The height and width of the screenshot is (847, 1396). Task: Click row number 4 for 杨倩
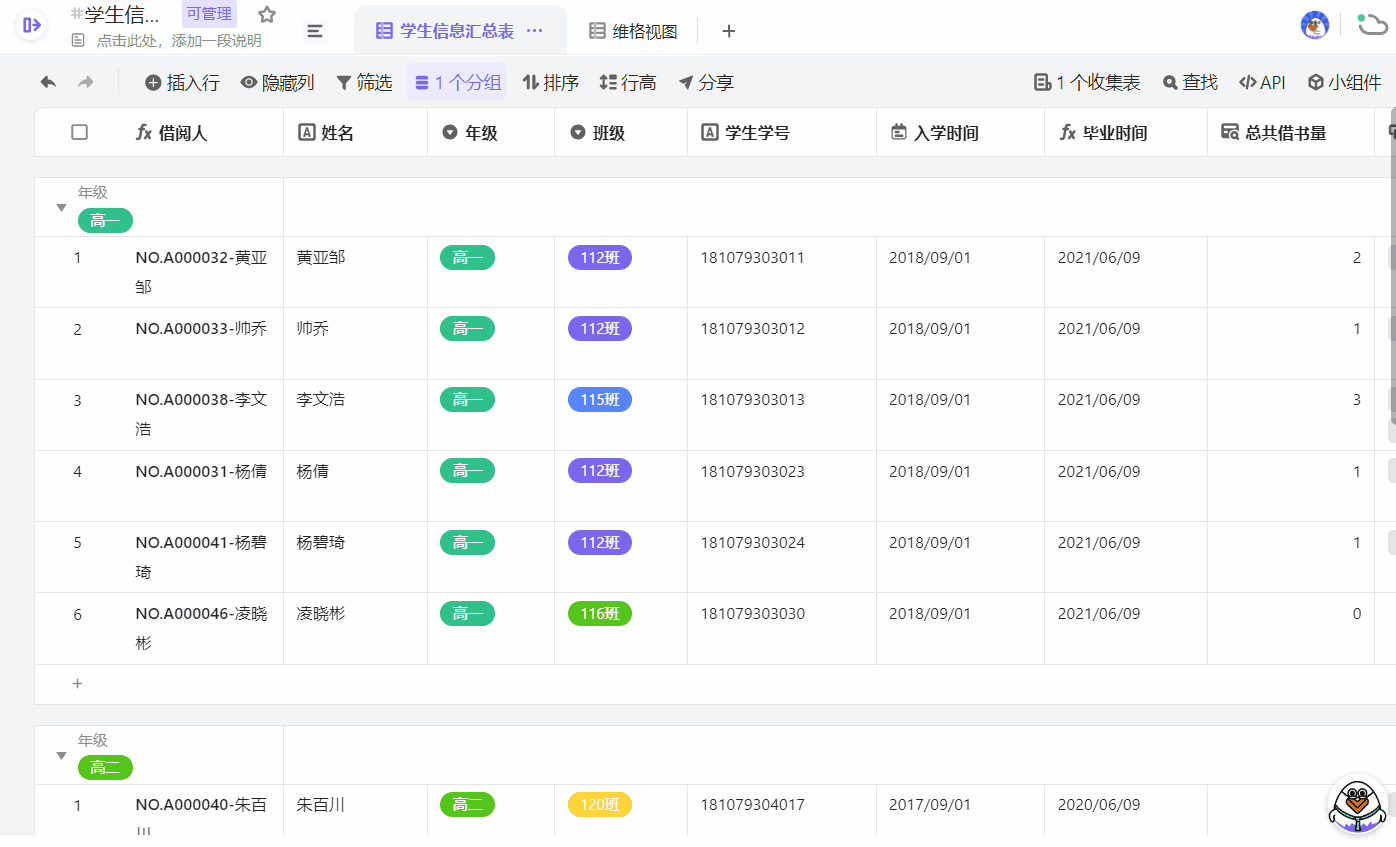(x=78, y=472)
